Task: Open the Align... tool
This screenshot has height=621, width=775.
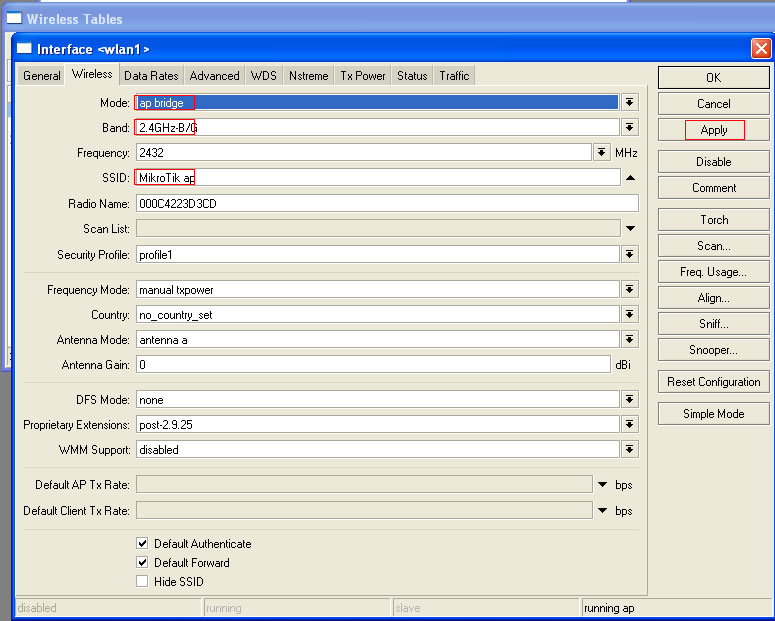Action: (x=713, y=298)
